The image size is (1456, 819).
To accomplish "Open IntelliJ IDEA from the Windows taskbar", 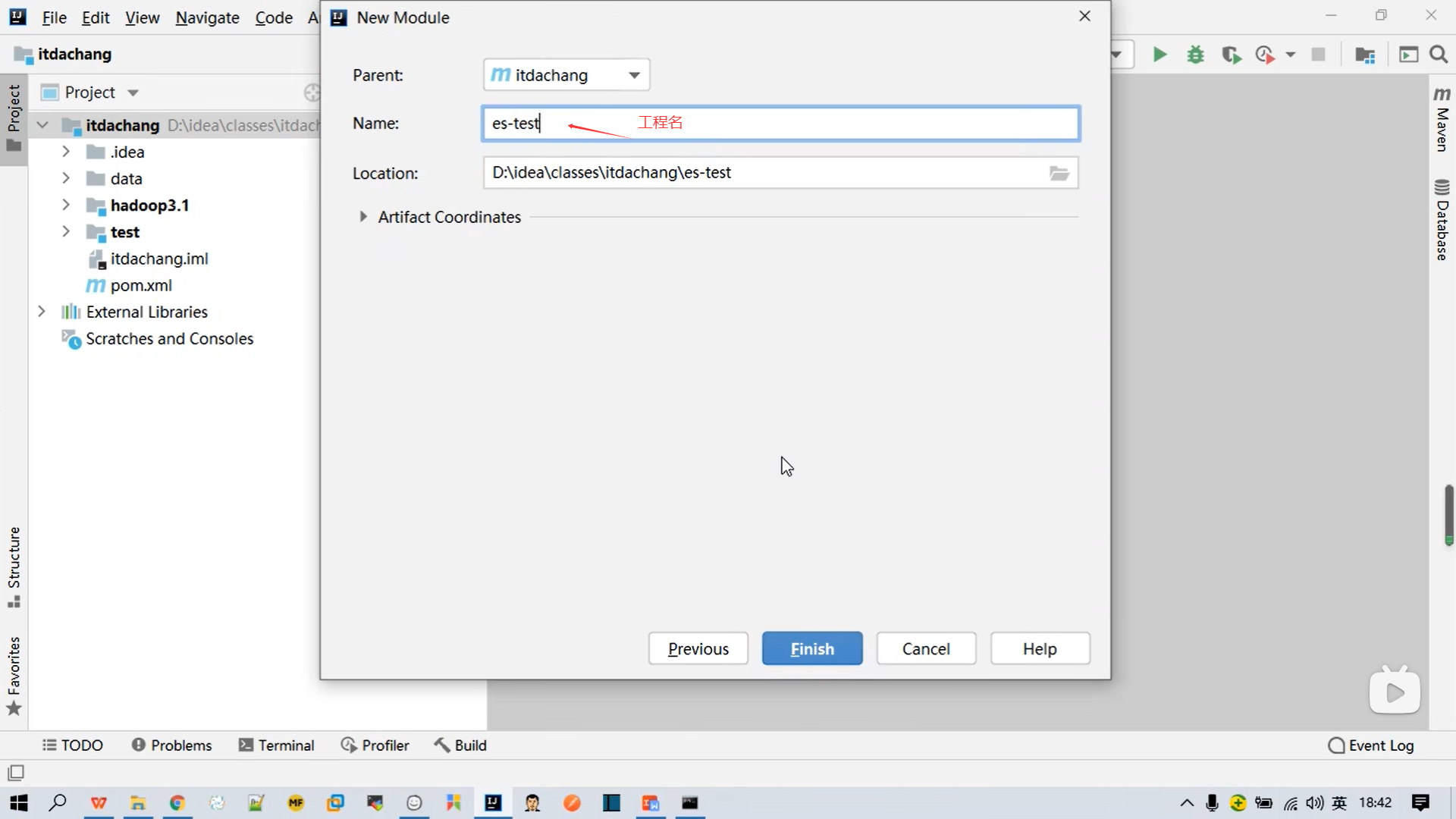I will [x=493, y=803].
